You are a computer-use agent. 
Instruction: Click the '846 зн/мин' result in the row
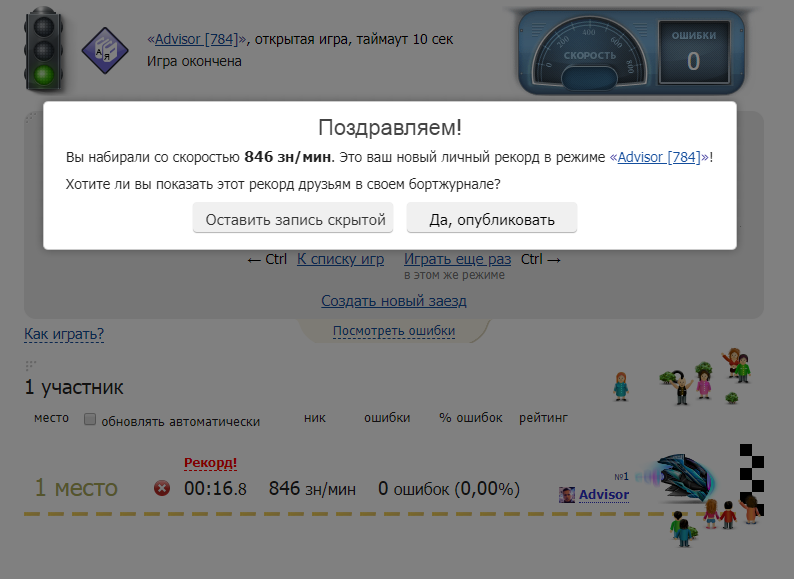[312, 489]
